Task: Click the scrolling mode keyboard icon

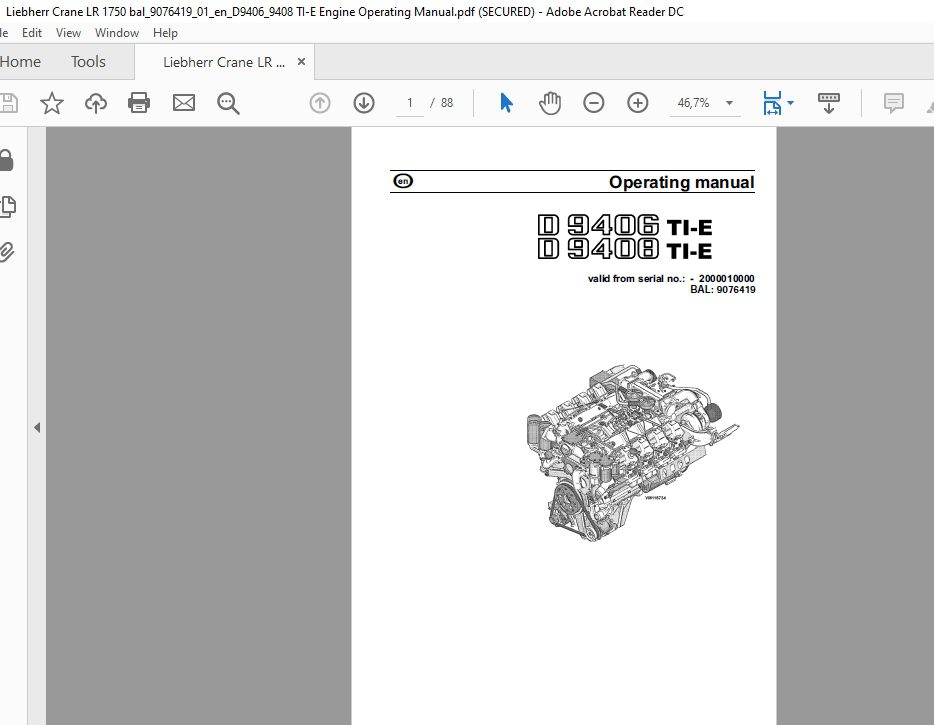Action: point(829,103)
